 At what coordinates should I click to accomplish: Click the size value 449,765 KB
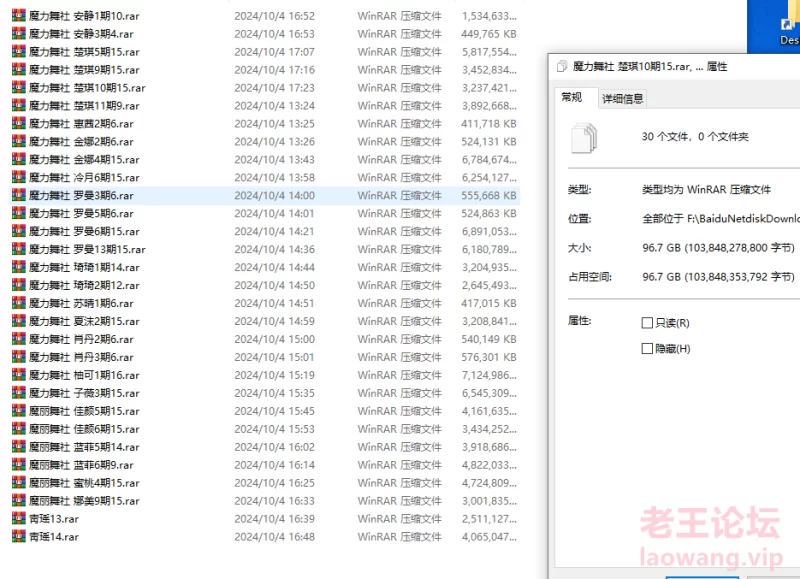489,34
